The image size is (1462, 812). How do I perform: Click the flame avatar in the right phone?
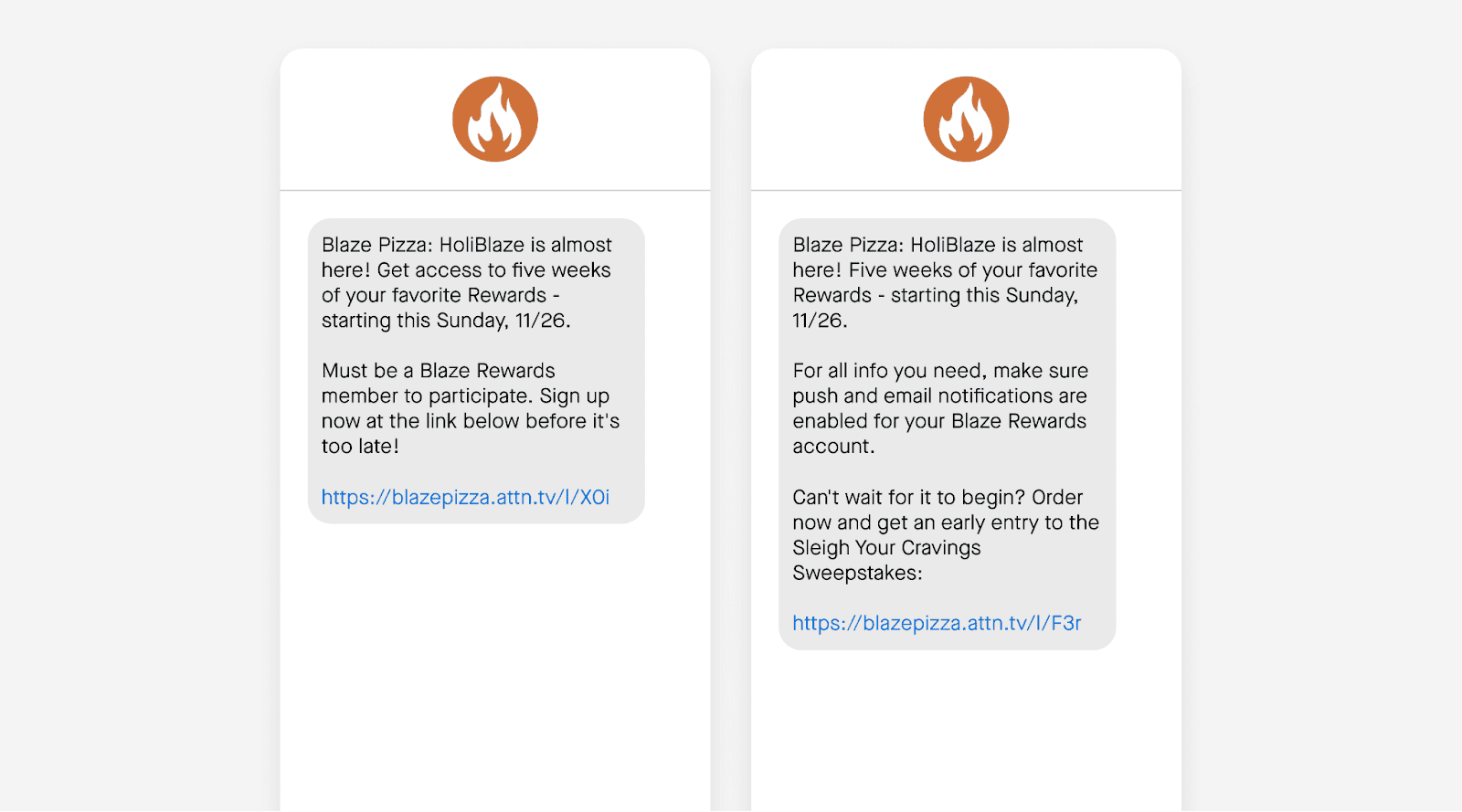pos(966,119)
